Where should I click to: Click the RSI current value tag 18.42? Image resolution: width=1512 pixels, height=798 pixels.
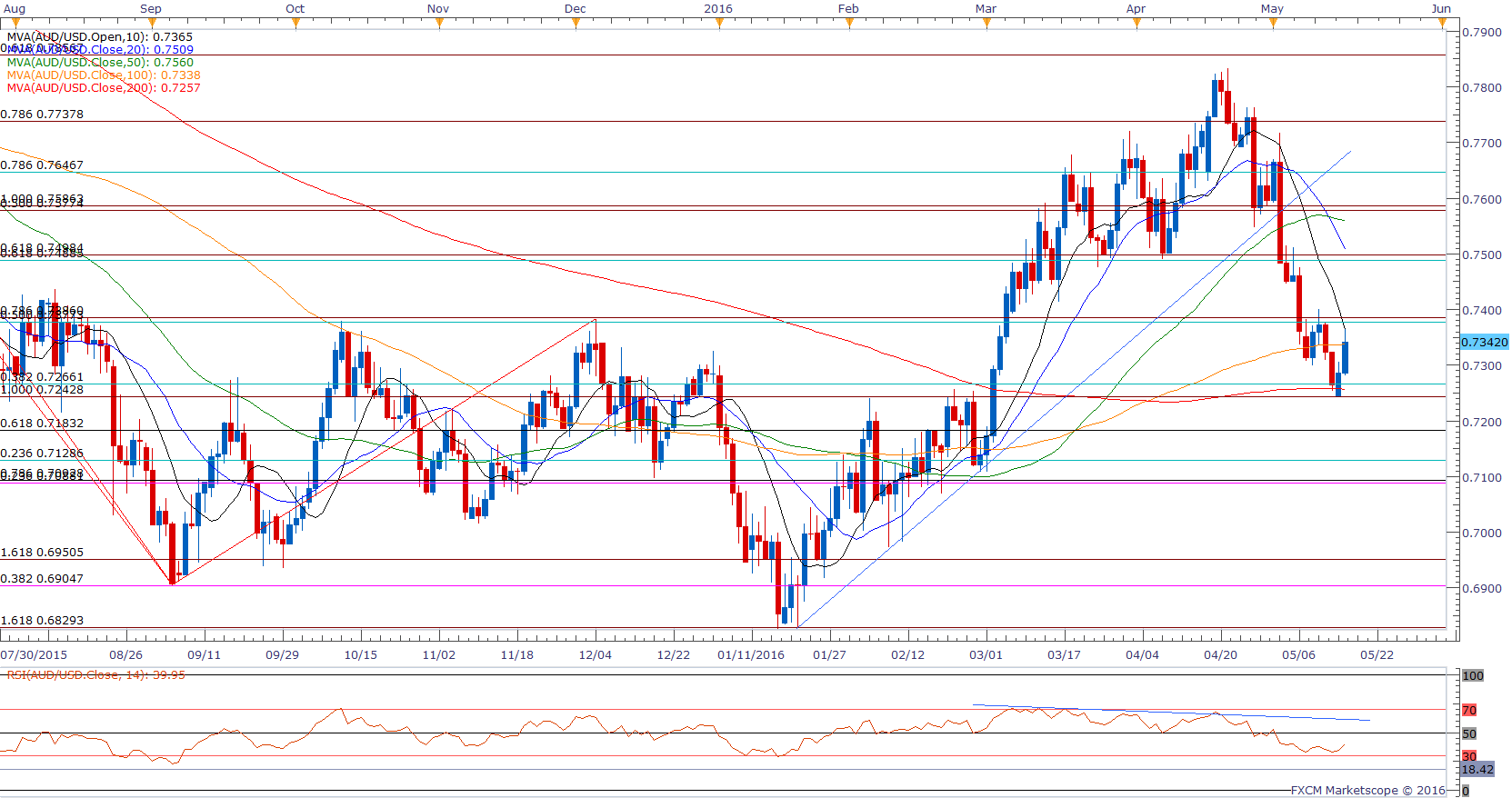[1477, 770]
